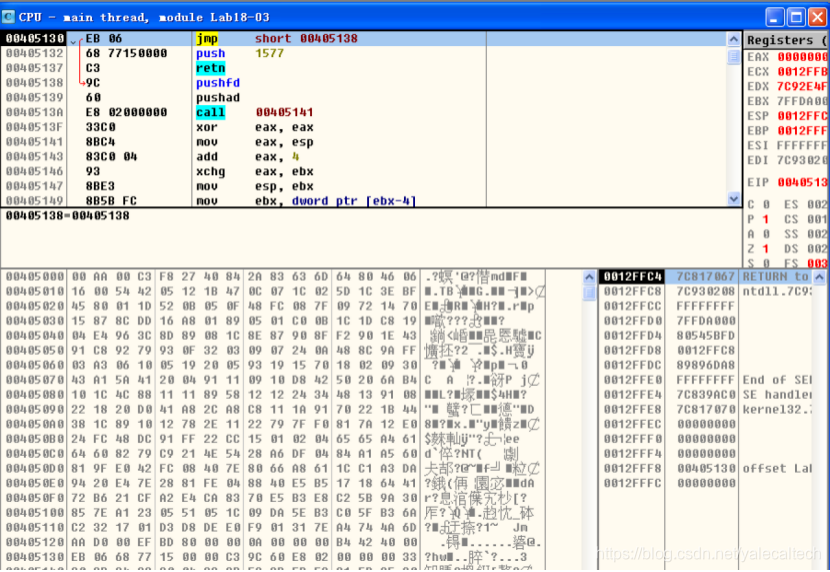Select the EIP register value
Screen dimensions: 830x572
pos(802,183)
